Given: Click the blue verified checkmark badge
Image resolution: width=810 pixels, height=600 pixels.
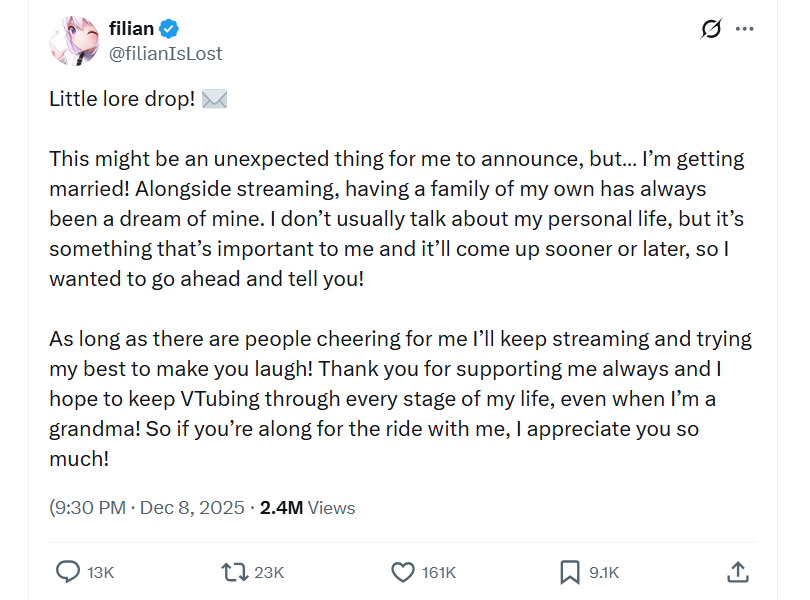Looking at the screenshot, I should coord(171,30).
